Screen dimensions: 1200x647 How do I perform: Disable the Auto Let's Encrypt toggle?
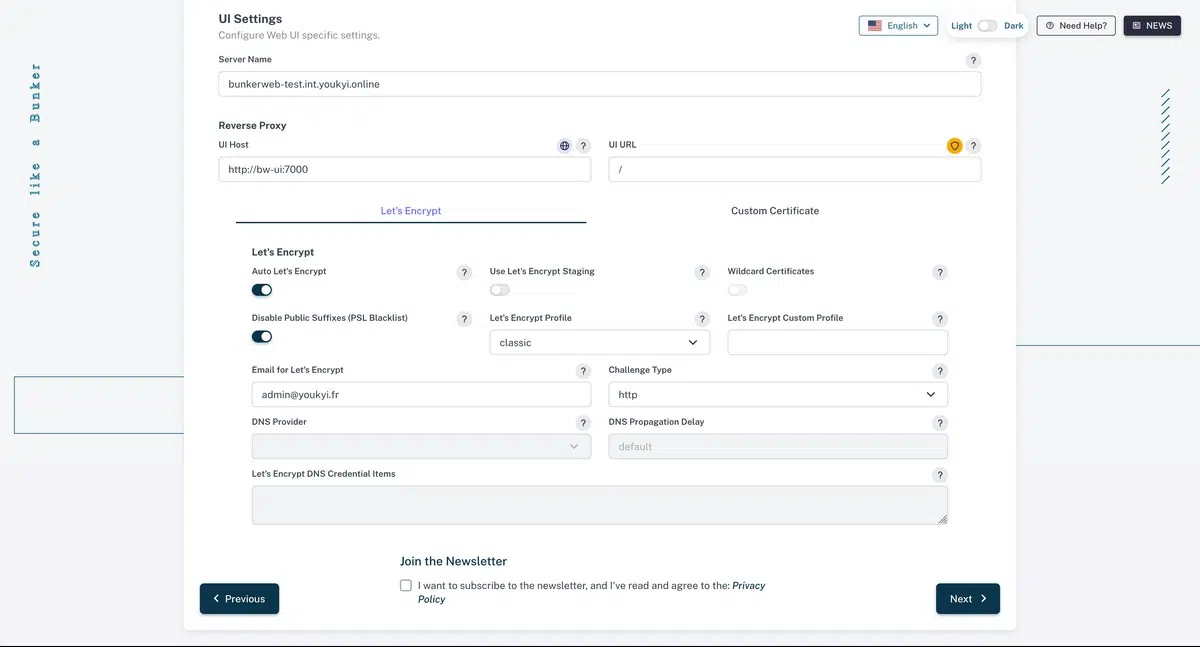click(262, 290)
